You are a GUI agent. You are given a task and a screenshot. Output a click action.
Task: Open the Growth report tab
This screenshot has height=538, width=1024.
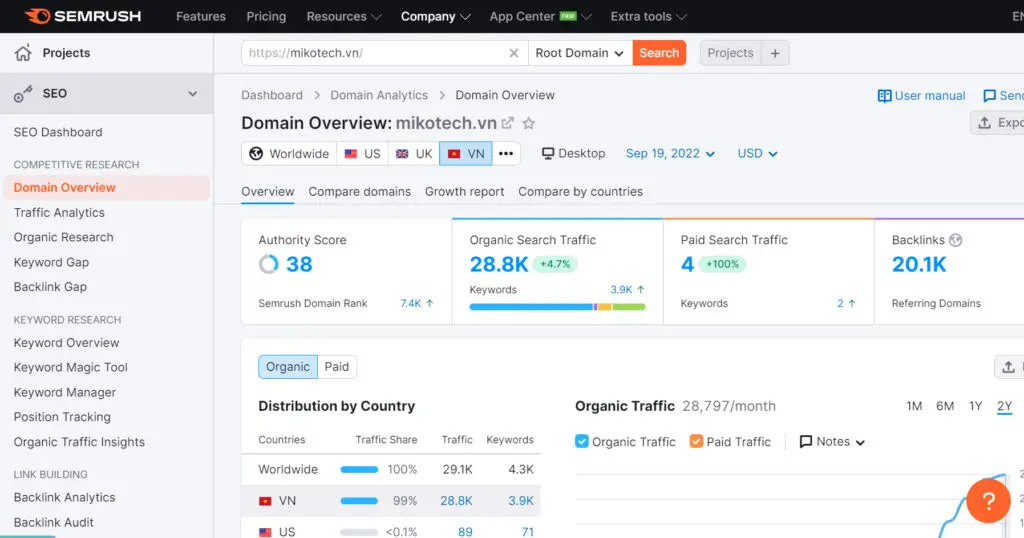coord(464,192)
